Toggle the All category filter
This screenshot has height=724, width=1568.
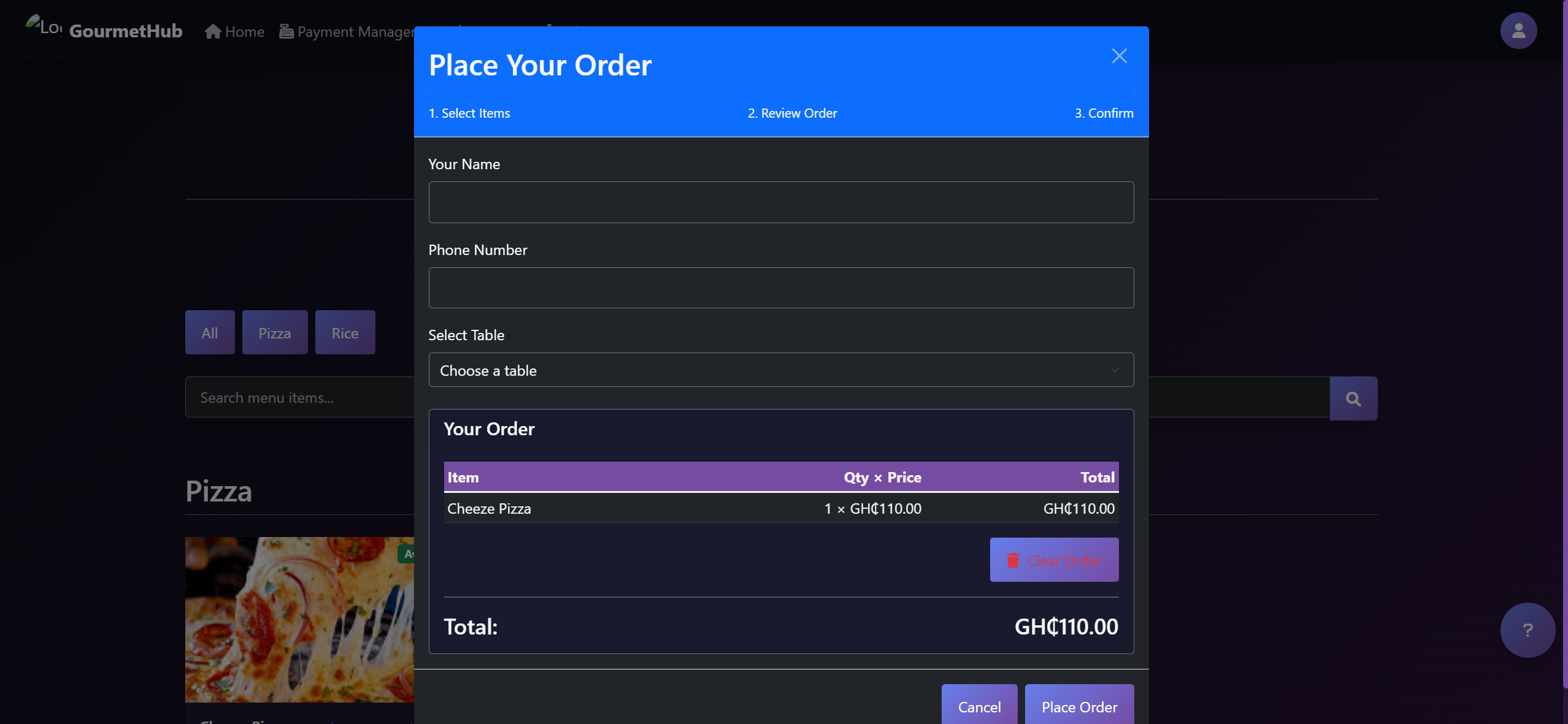pos(209,332)
